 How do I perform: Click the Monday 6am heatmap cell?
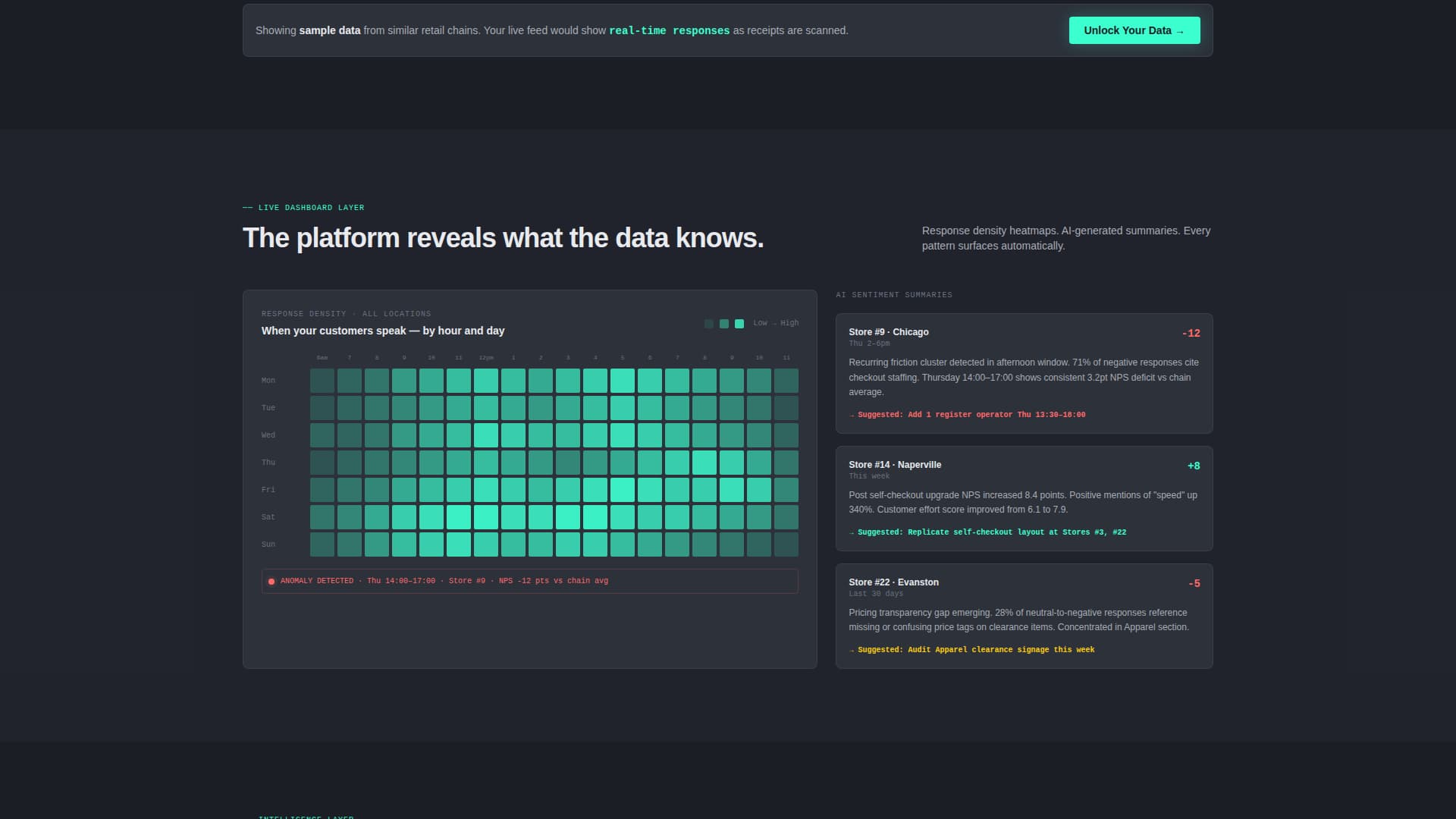(322, 381)
